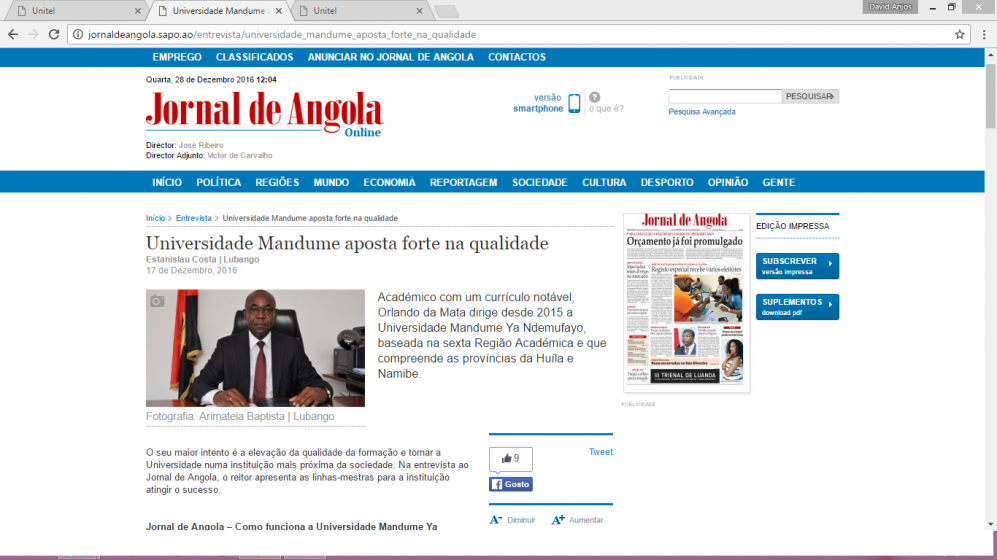Image resolution: width=997 pixels, height=560 pixels.
Task: Click SUPLEMENTOS download pdf button
Action: pyautogui.click(x=797, y=306)
